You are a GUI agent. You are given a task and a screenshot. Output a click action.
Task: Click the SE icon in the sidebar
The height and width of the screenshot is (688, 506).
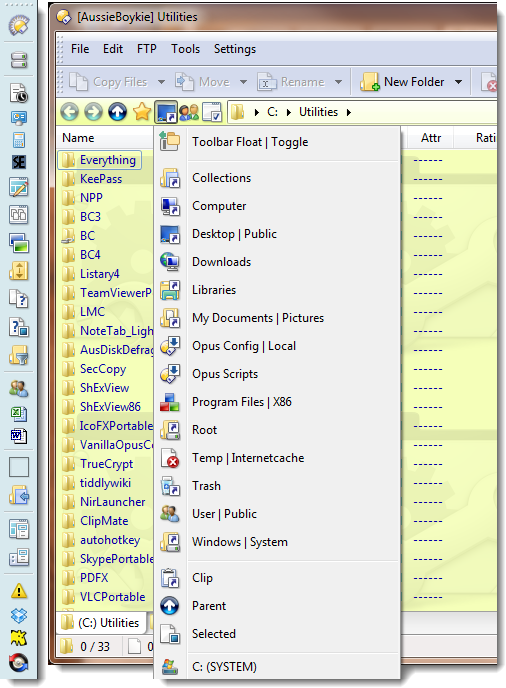click(19, 162)
